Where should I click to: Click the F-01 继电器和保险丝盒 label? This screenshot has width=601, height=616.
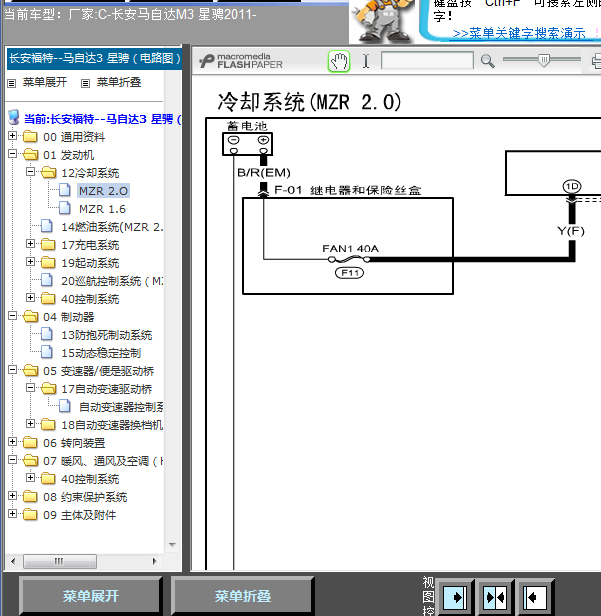point(348,191)
